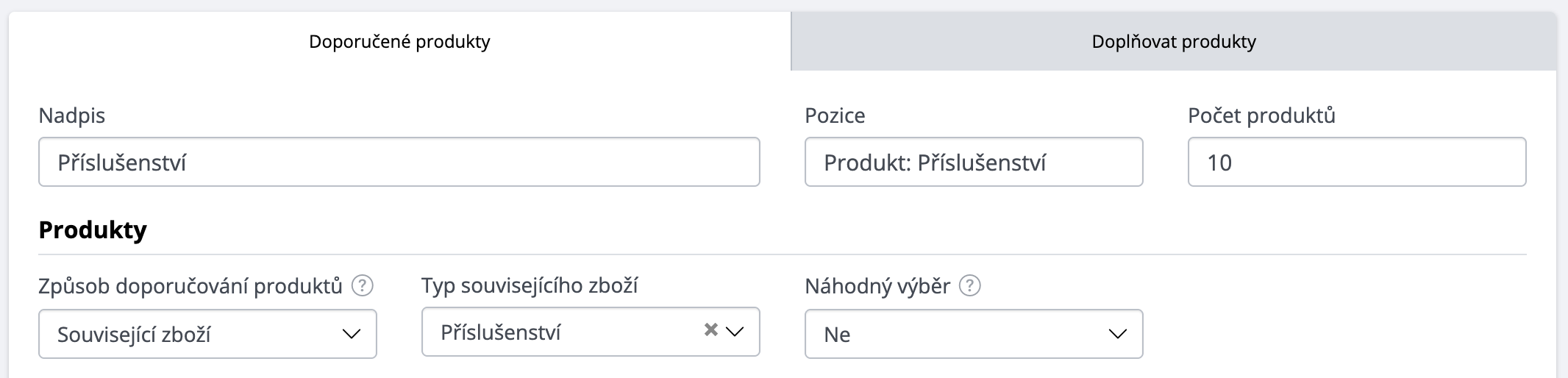Click the arrow of Související zboží select
Image resolution: width=1568 pixels, height=378 pixels.
pos(352,334)
